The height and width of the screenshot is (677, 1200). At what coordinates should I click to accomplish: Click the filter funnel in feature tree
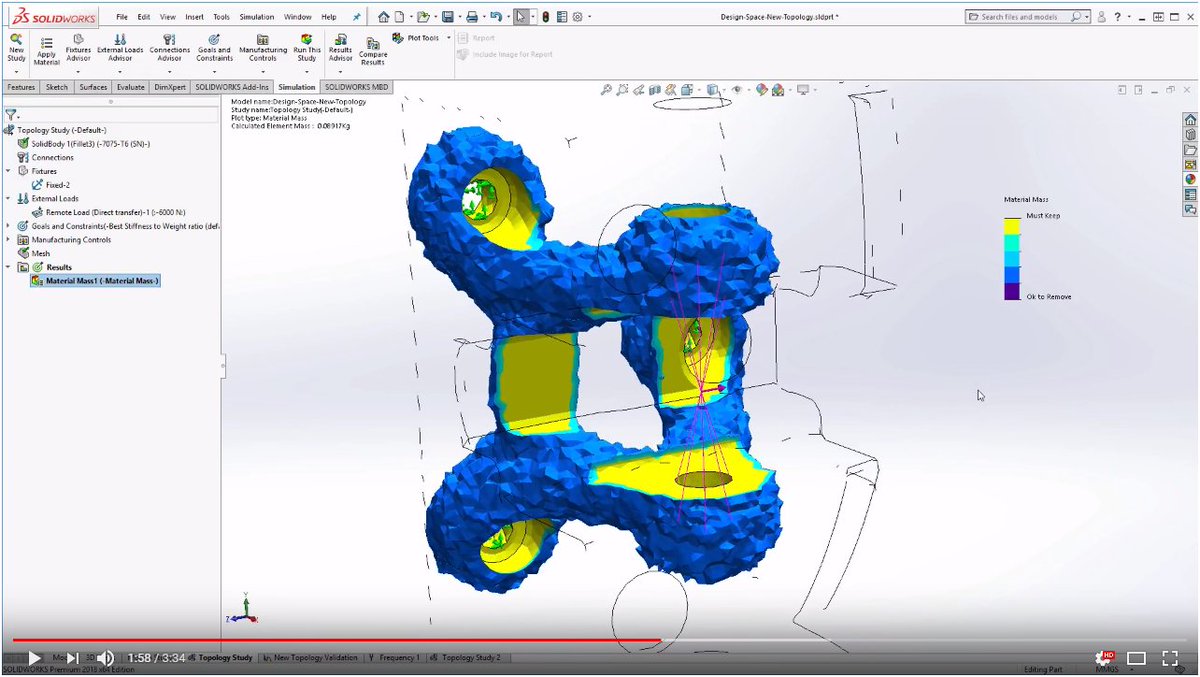tap(10, 115)
